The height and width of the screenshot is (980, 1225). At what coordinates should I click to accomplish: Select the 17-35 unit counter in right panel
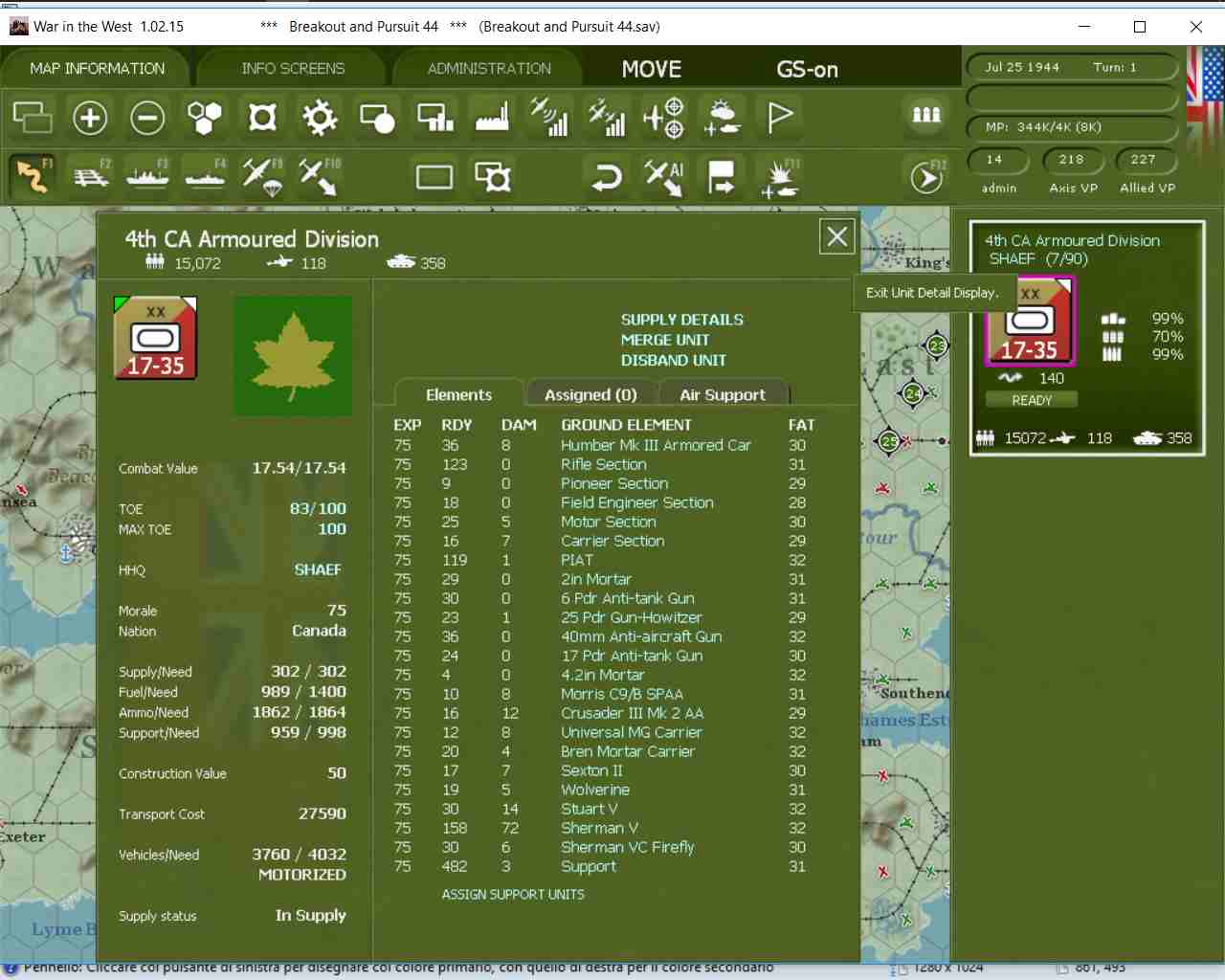coord(1030,322)
